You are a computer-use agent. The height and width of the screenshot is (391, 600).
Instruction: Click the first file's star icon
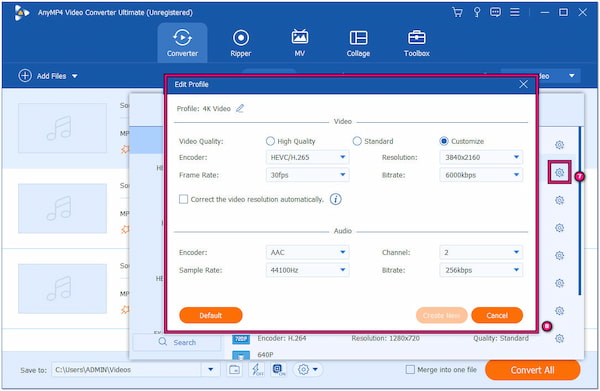click(x=125, y=149)
